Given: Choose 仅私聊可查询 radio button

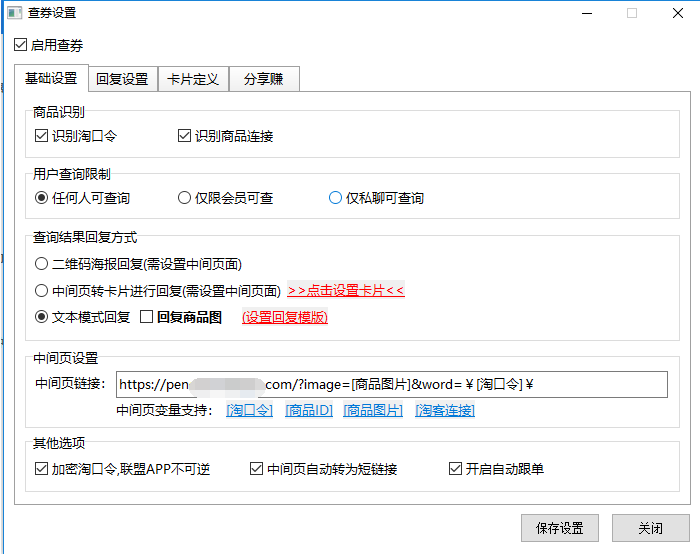Looking at the screenshot, I should click(336, 198).
